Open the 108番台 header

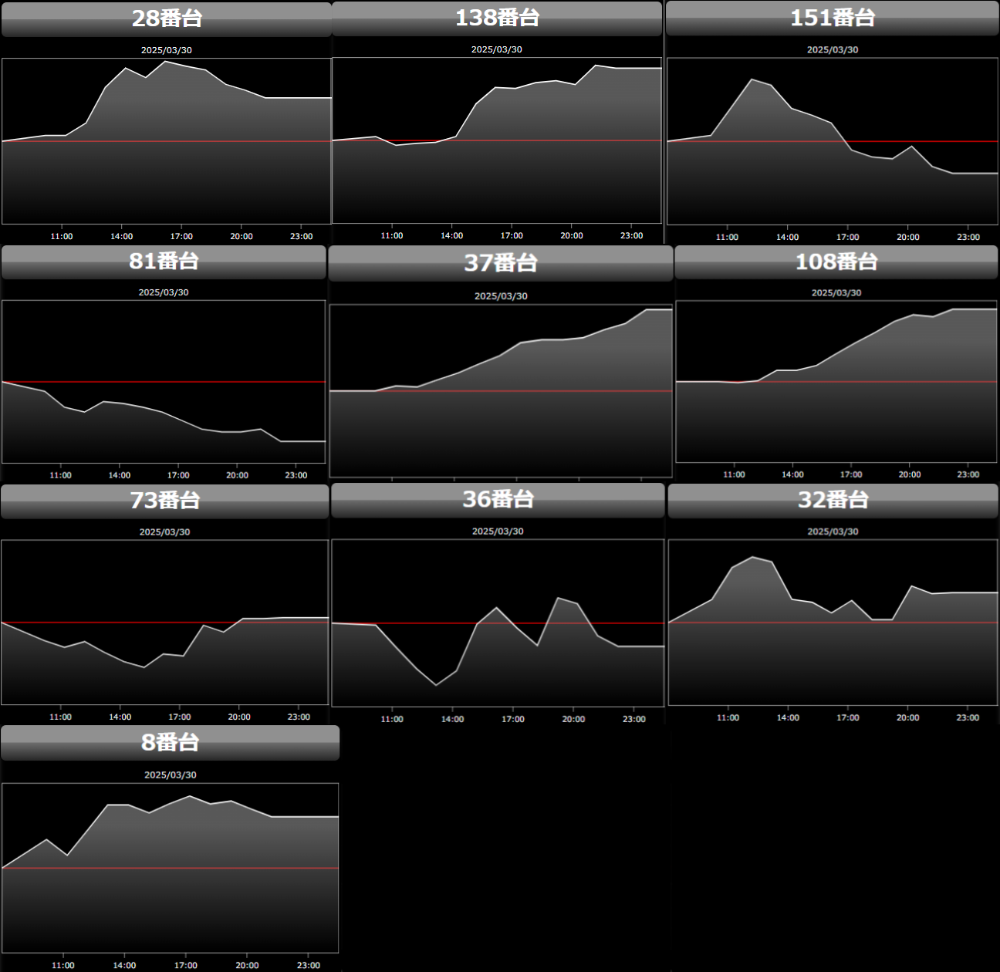(x=836, y=262)
